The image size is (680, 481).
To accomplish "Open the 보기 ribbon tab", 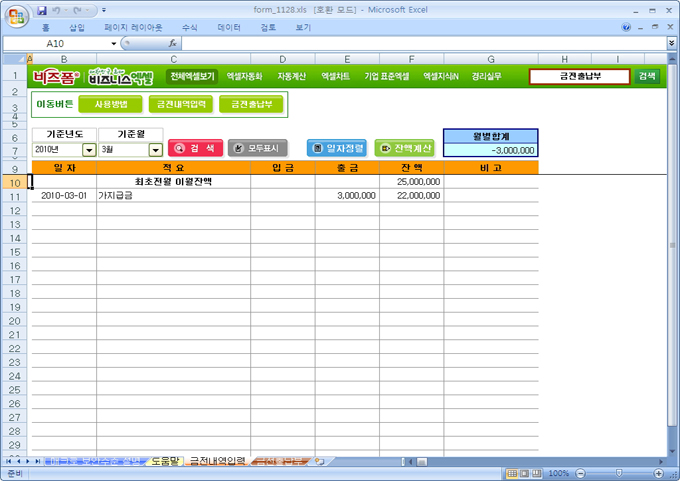I will 303,28.
